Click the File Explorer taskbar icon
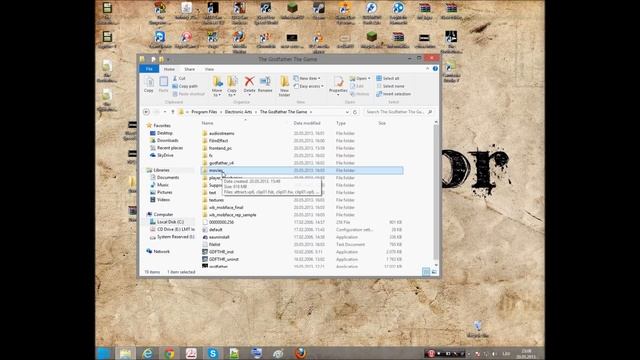 coord(125,353)
